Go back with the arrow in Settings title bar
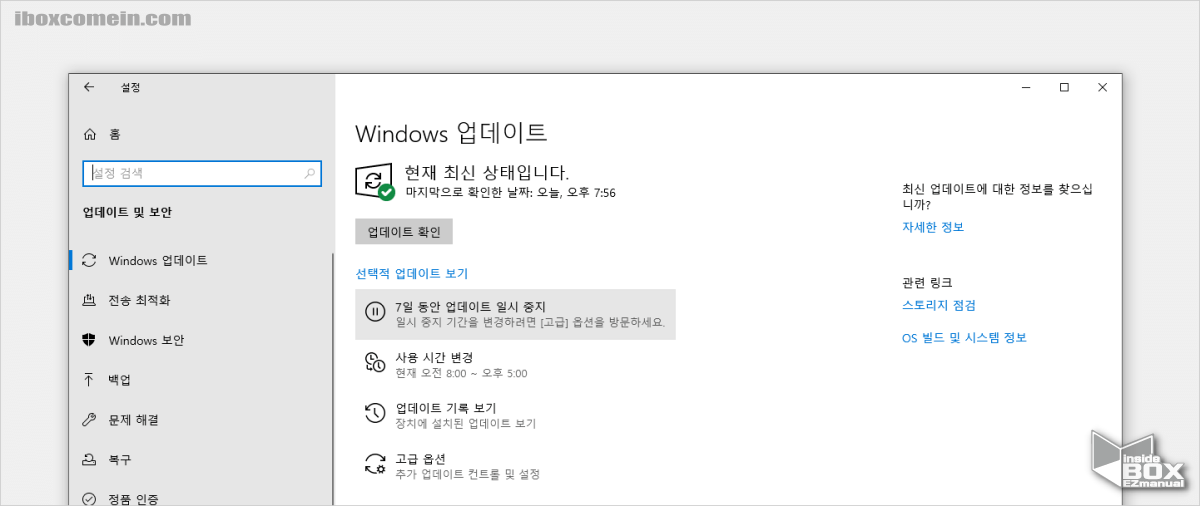 pos(89,87)
